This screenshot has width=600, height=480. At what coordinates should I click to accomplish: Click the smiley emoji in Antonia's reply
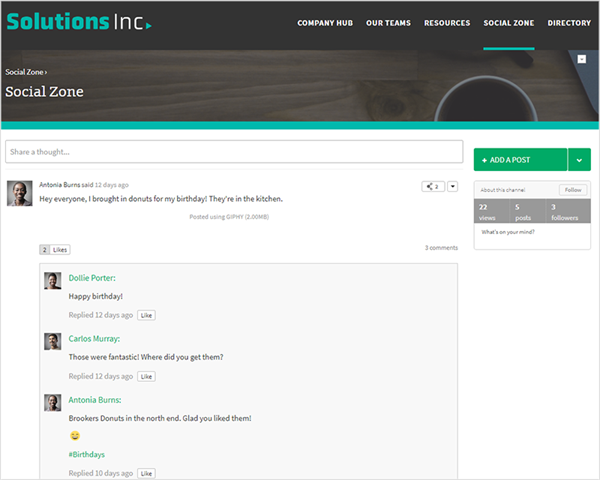[x=74, y=436]
